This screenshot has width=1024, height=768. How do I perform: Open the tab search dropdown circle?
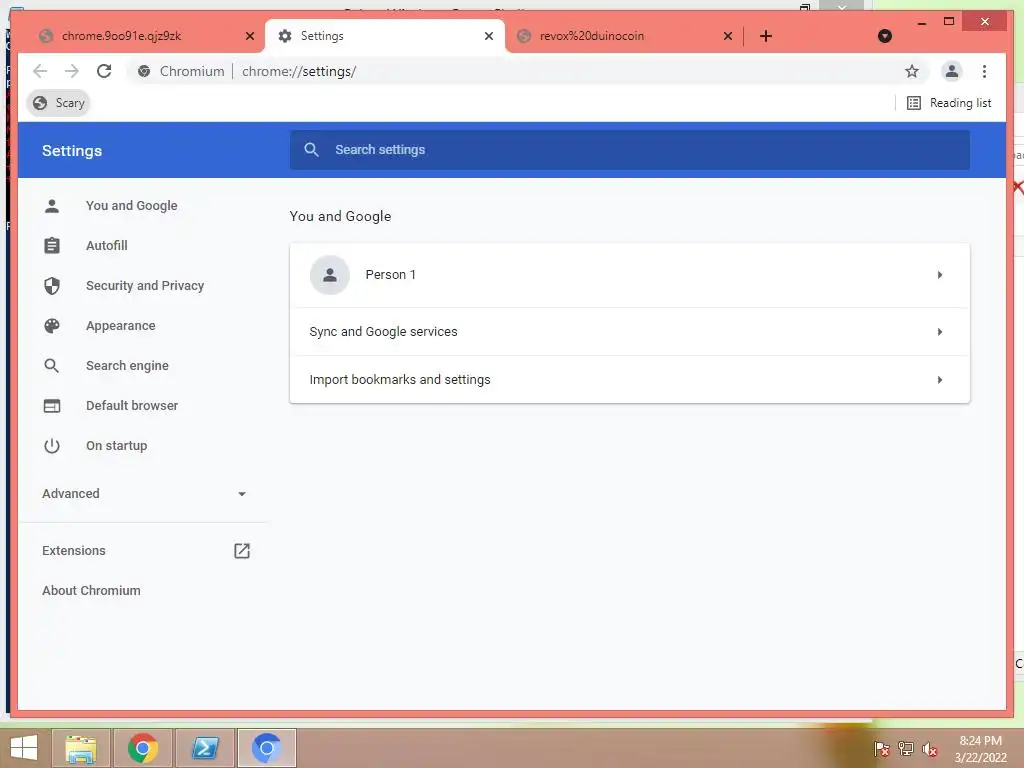(x=885, y=36)
